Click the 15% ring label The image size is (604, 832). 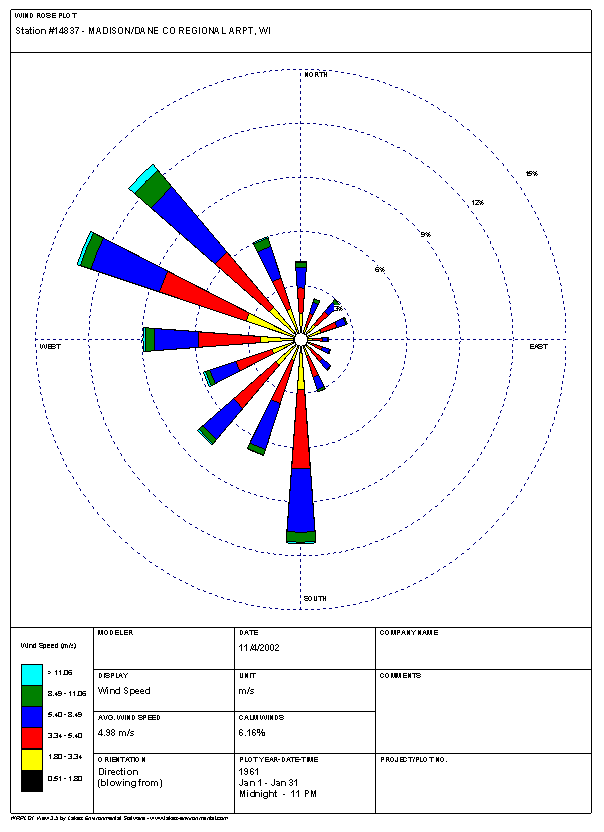tap(532, 174)
